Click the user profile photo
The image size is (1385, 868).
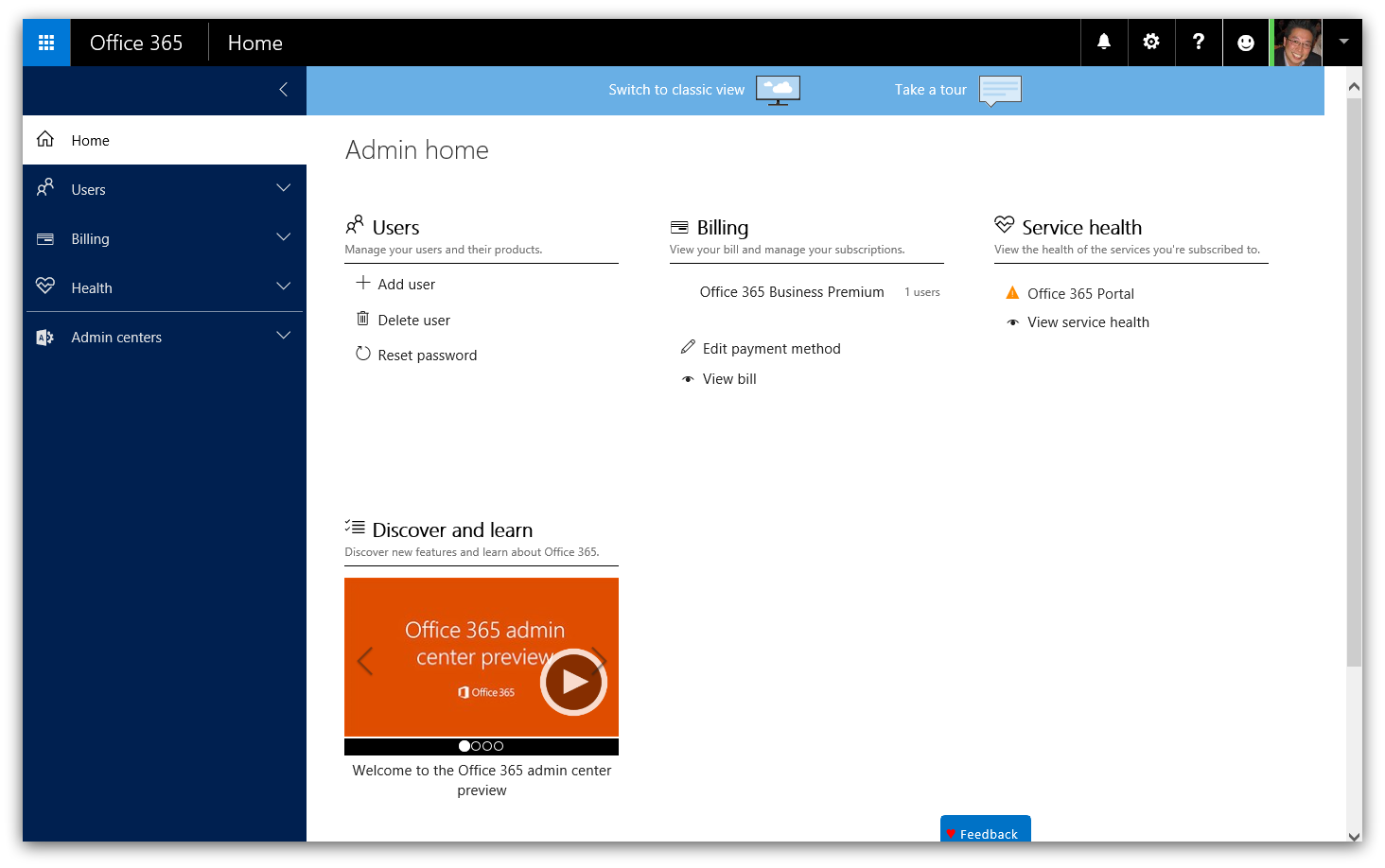1297,43
